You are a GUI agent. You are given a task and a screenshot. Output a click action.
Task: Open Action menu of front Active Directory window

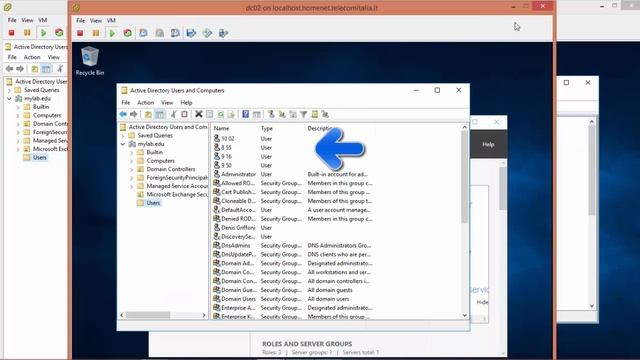tap(145, 103)
